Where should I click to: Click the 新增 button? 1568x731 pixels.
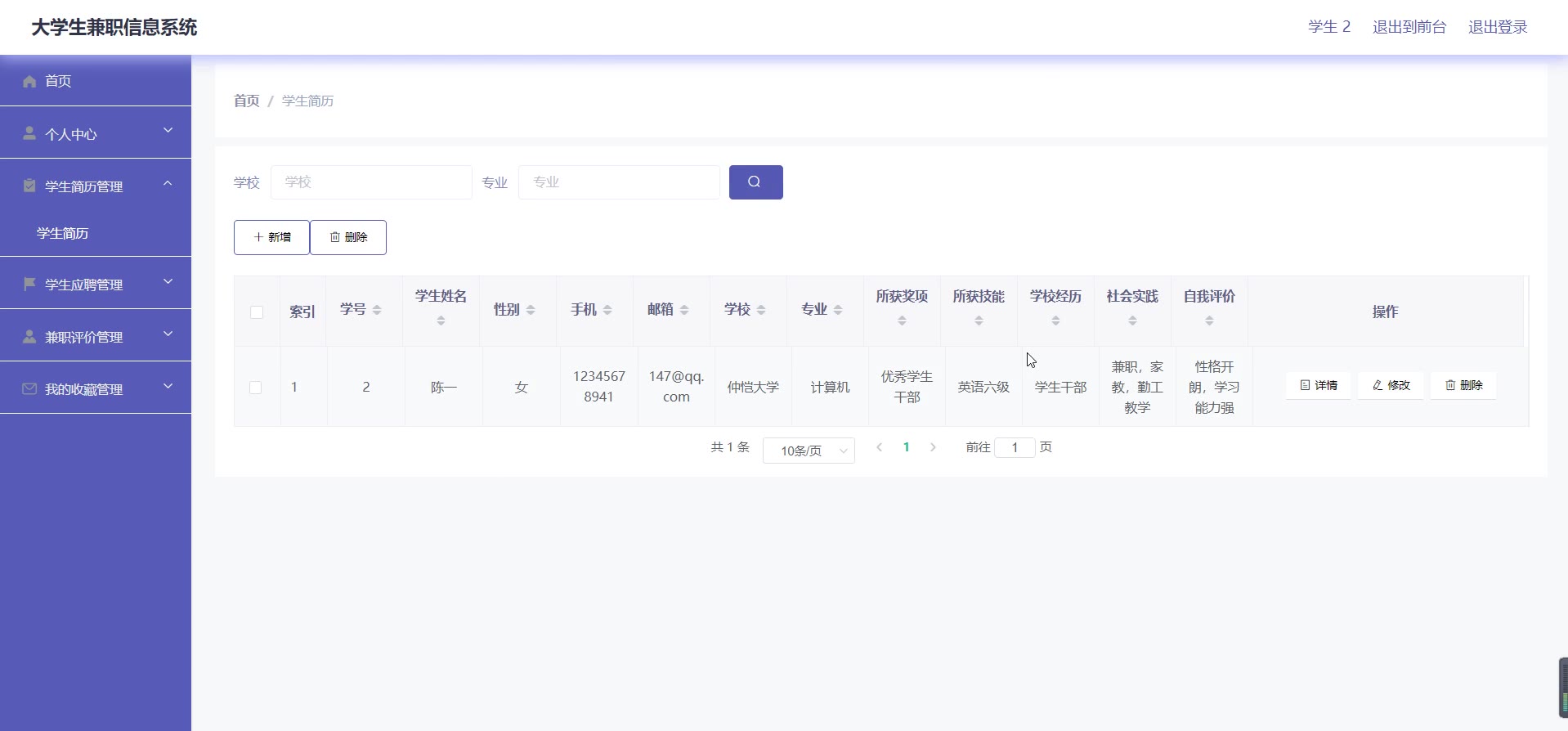[271, 237]
